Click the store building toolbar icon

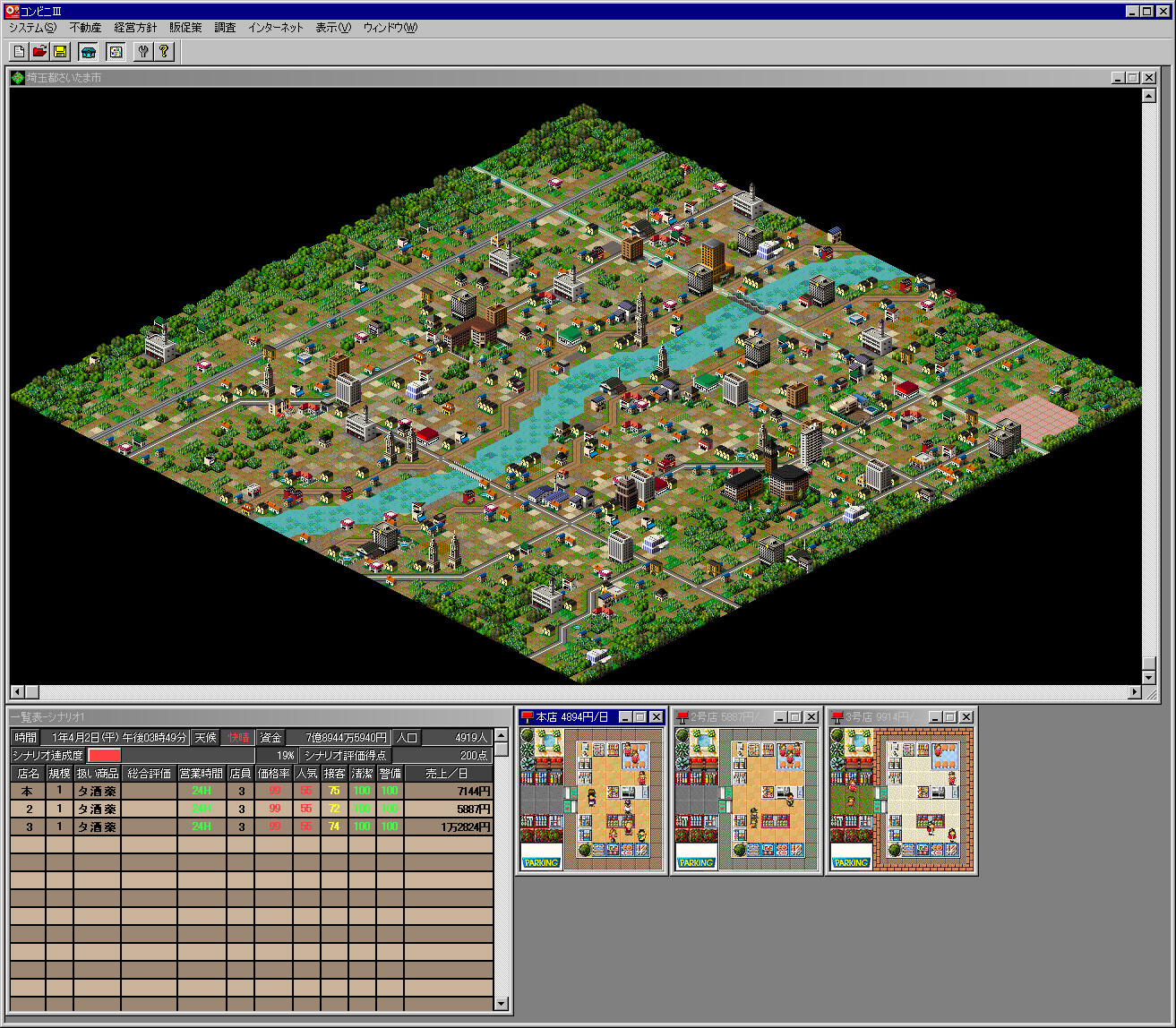tap(88, 52)
